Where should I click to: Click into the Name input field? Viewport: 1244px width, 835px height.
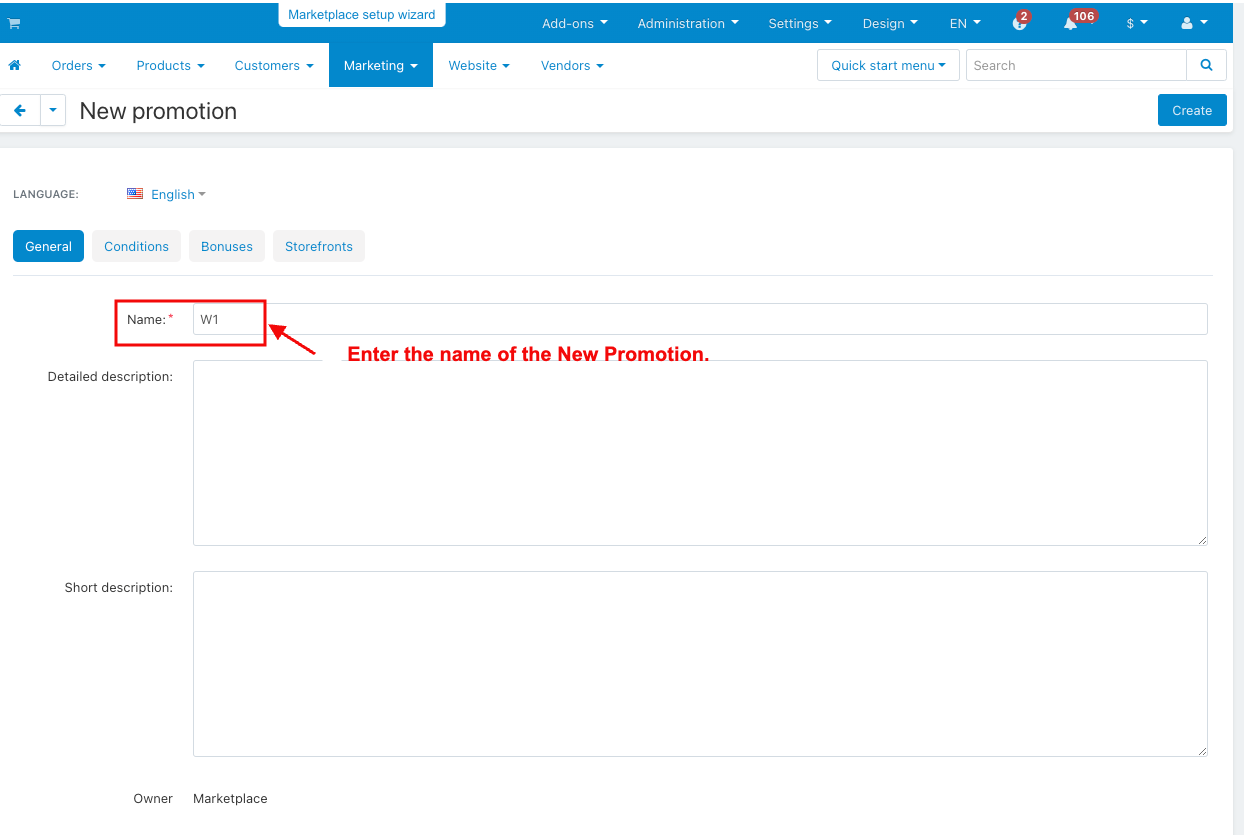click(700, 319)
